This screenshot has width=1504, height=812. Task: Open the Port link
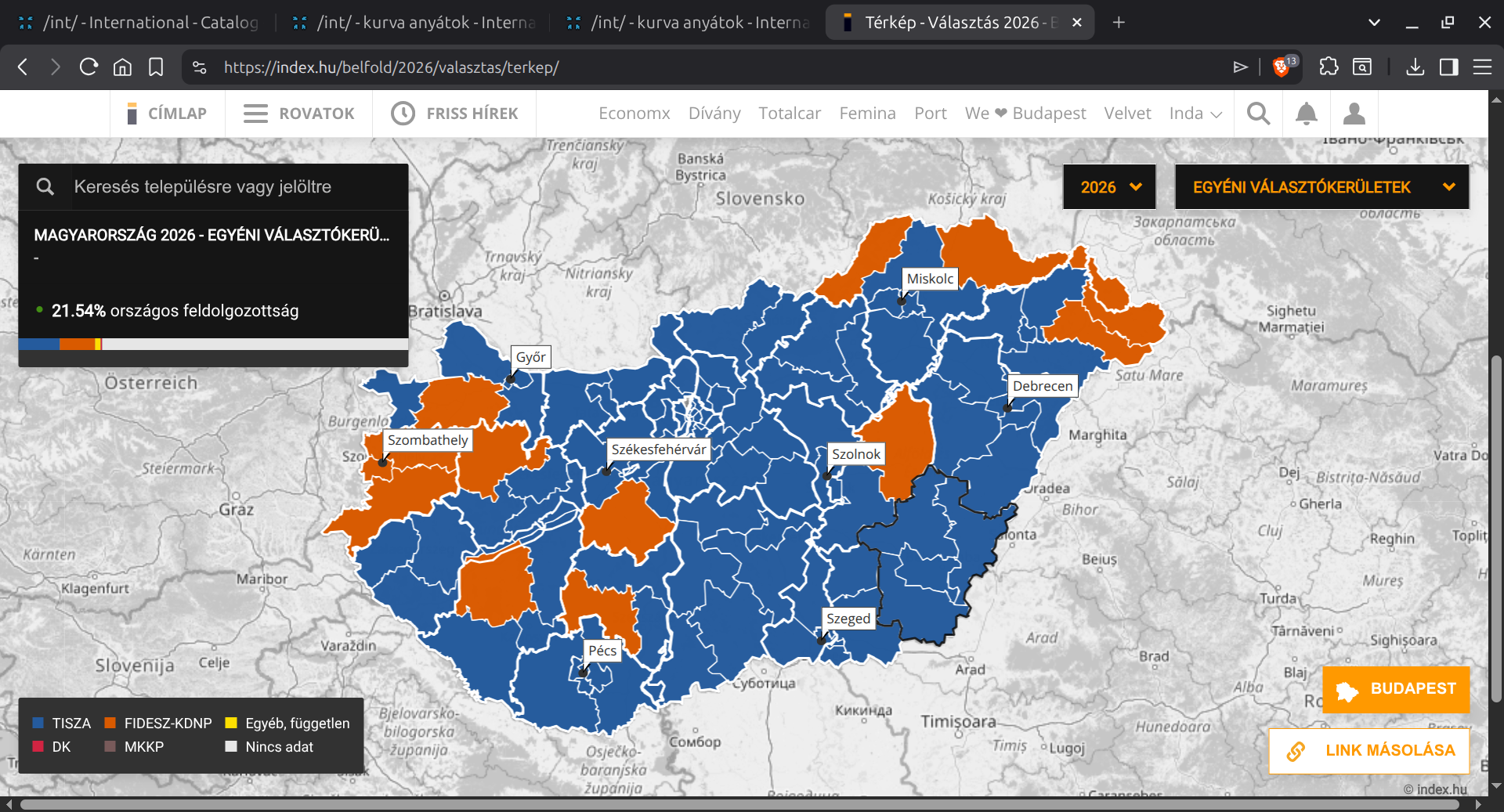[x=931, y=114]
